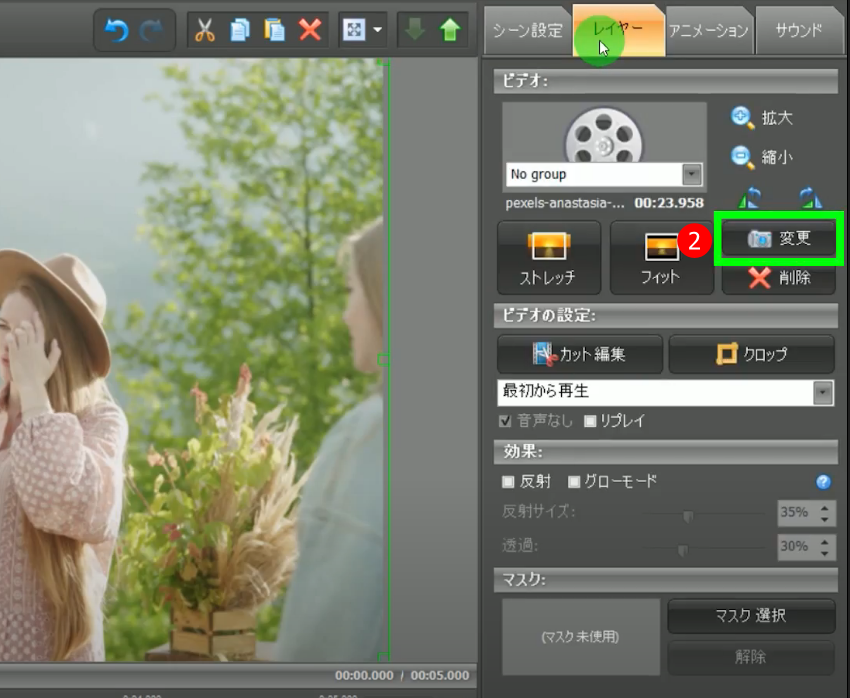
Task: Click the 拡大 zoom in magnifier
Action: [x=743, y=118]
